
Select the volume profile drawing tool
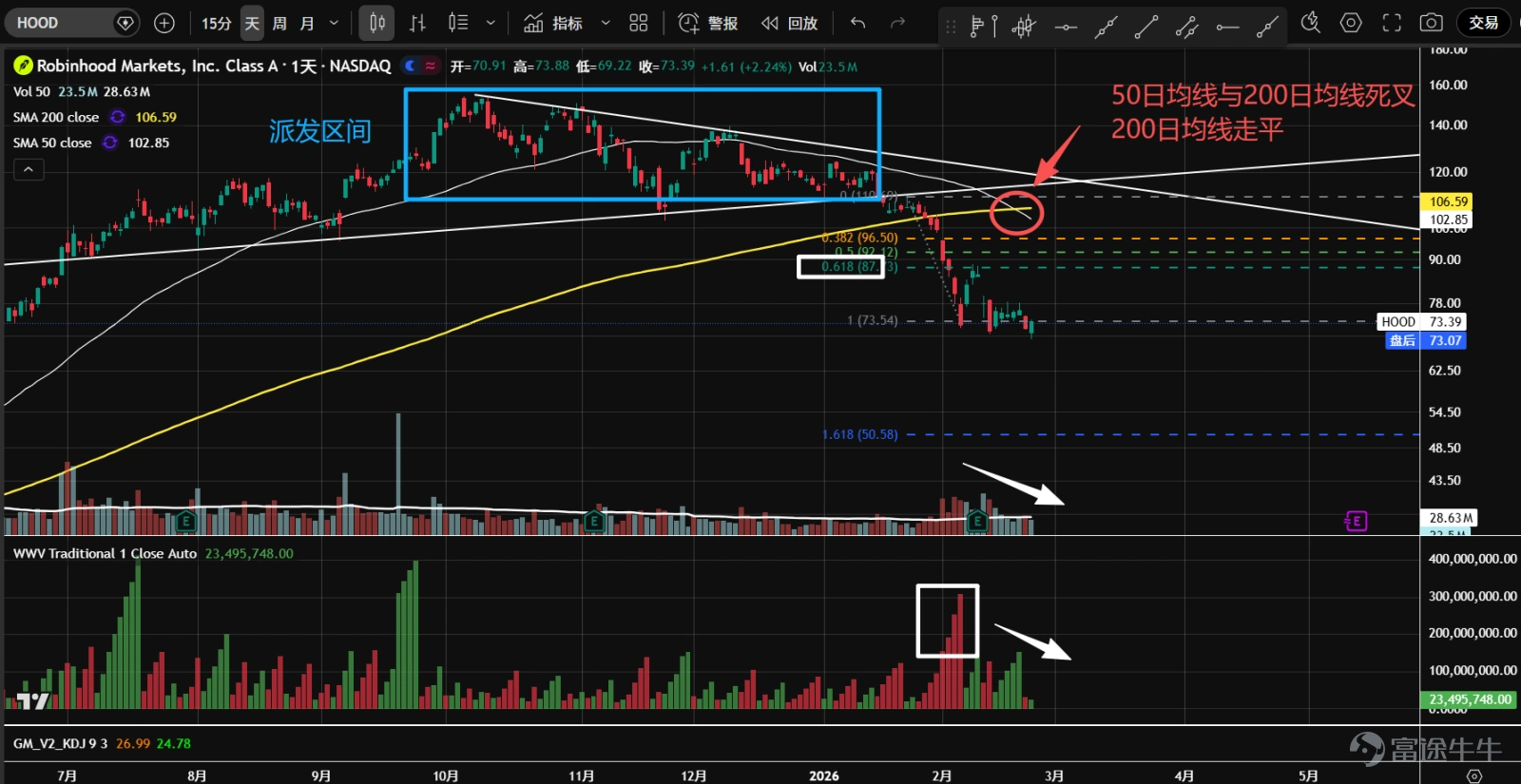pos(983,27)
